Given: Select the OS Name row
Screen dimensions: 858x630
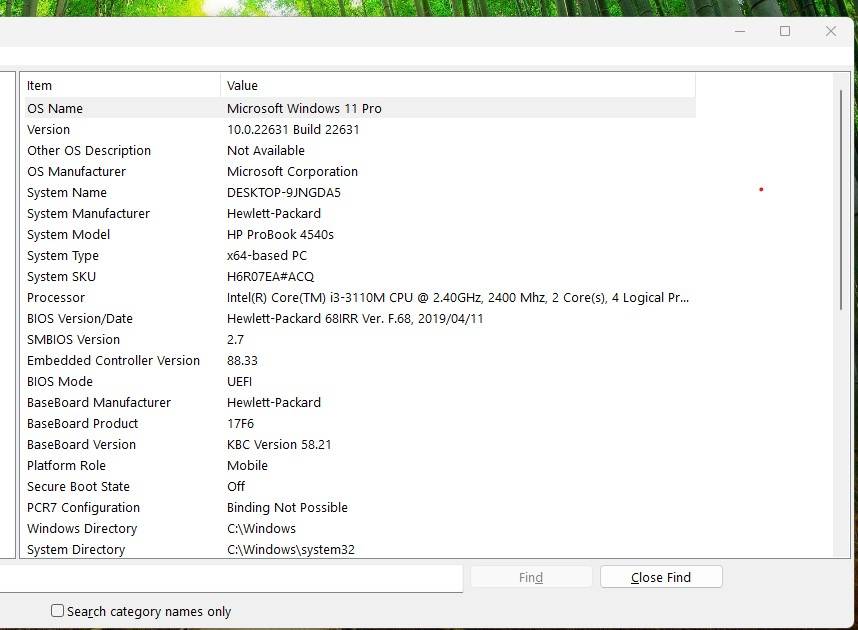Looking at the screenshot, I should pos(300,108).
